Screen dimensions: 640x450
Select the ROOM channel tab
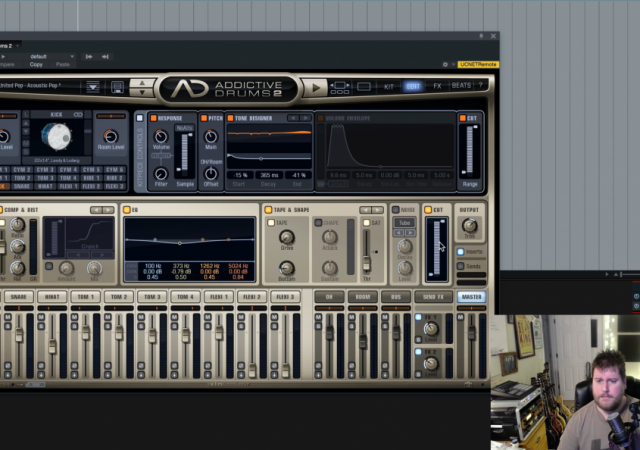pyautogui.click(x=362, y=297)
